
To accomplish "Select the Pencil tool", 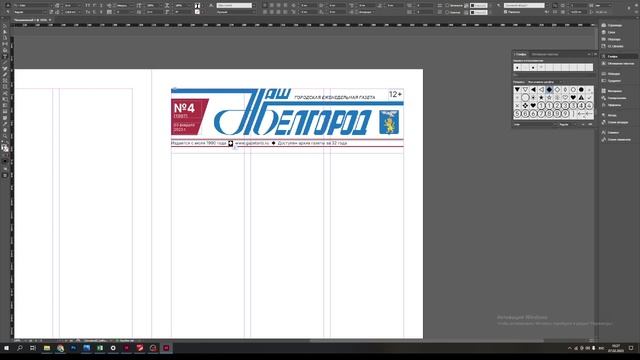I will (x=5, y=74).
